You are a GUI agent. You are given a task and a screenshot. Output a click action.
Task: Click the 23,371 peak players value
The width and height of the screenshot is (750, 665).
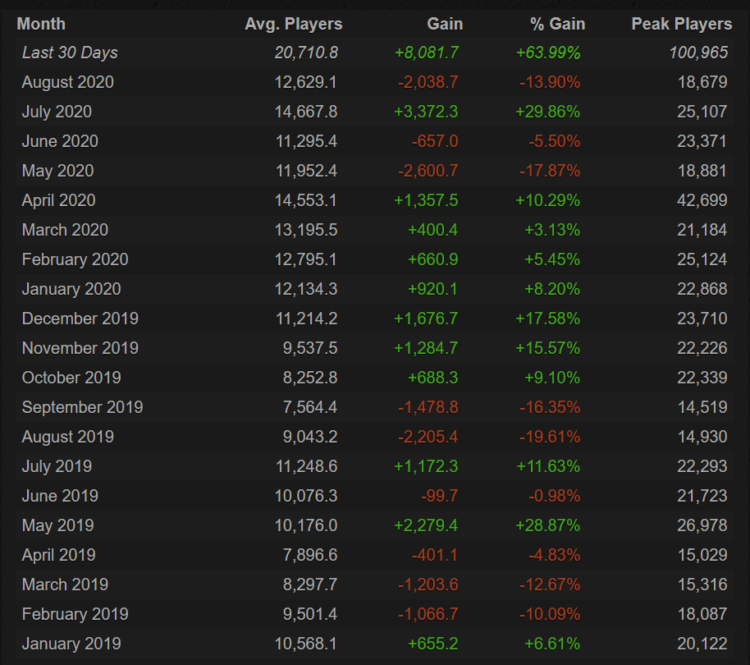tap(702, 141)
